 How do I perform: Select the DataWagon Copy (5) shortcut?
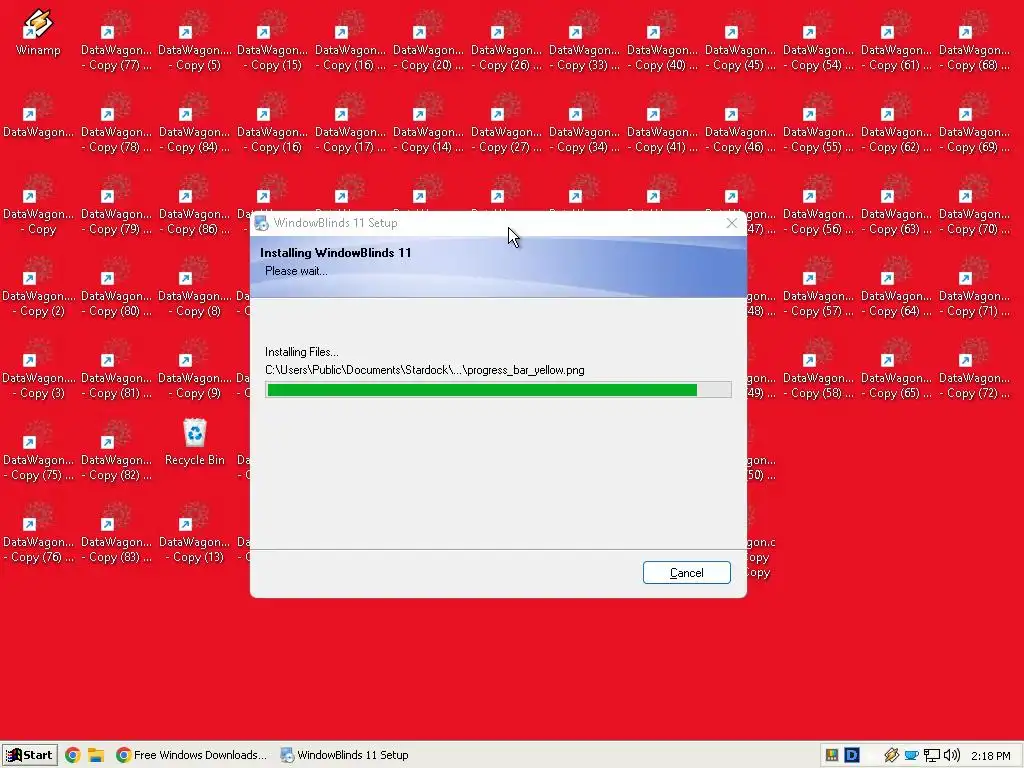(x=195, y=42)
